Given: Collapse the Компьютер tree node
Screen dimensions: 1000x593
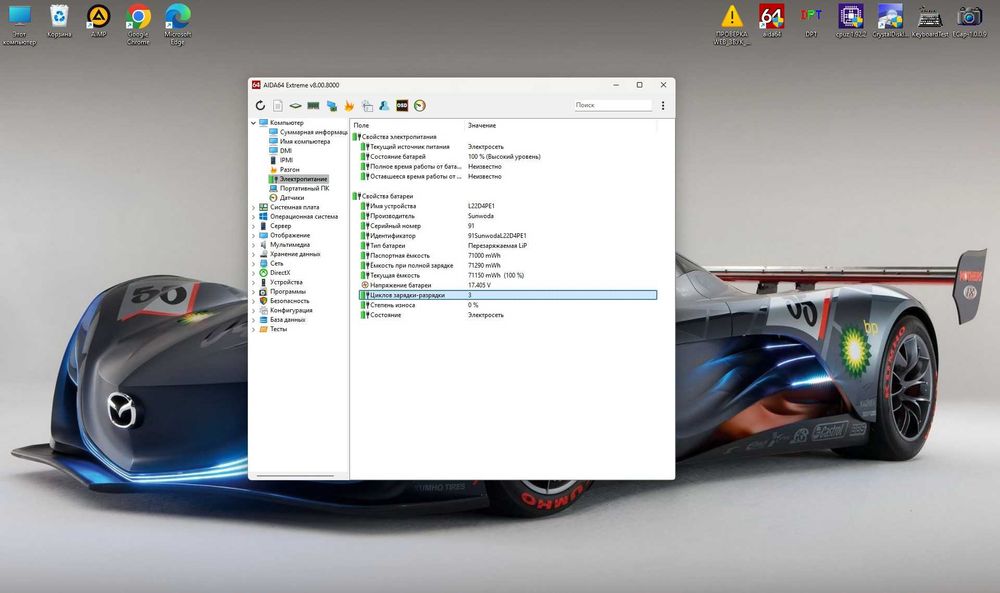Looking at the screenshot, I should pos(253,123).
